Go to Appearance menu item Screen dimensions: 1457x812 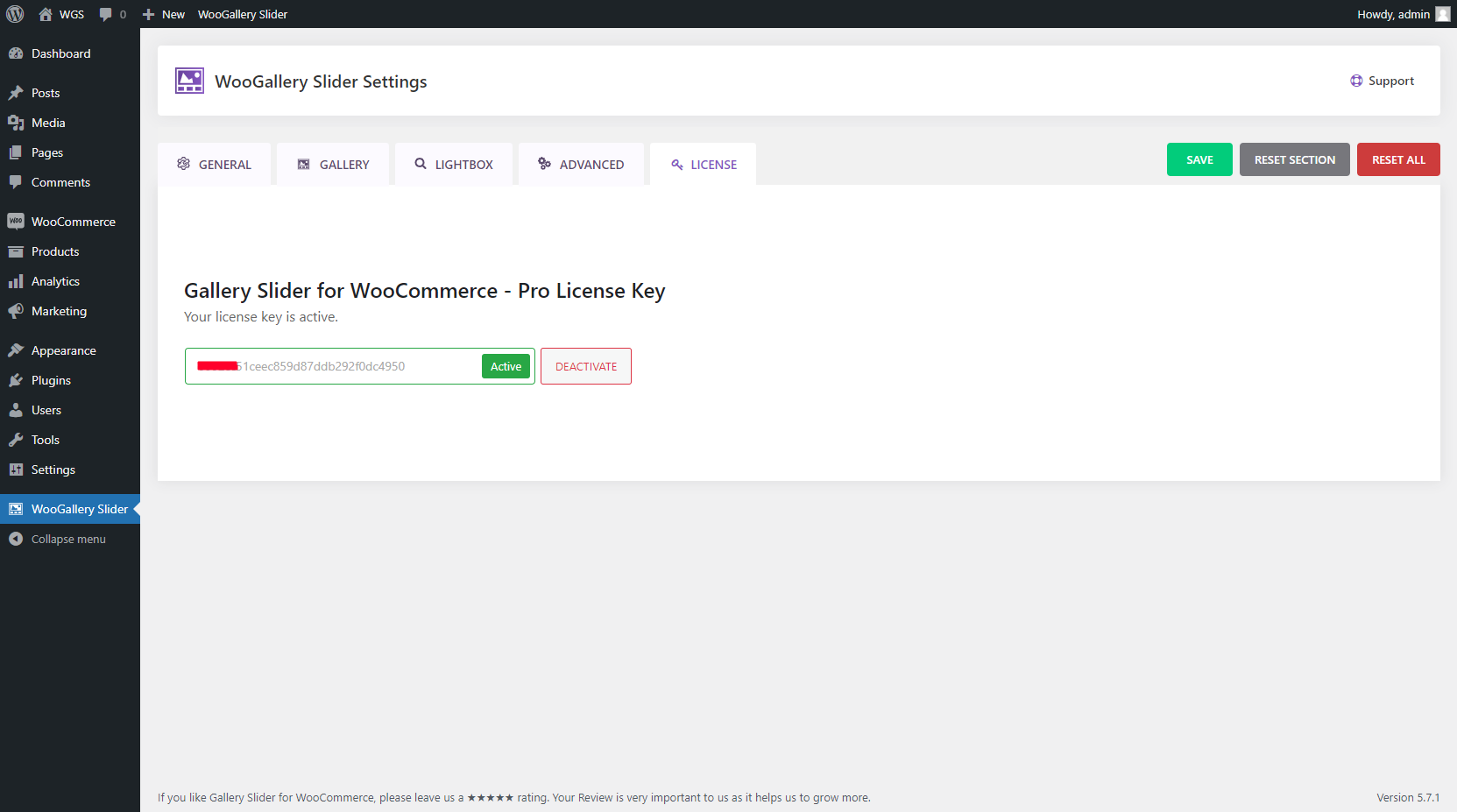tap(63, 350)
